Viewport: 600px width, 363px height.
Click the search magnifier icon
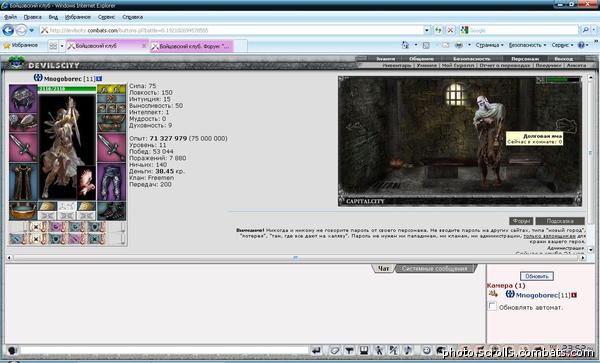(x=585, y=30)
